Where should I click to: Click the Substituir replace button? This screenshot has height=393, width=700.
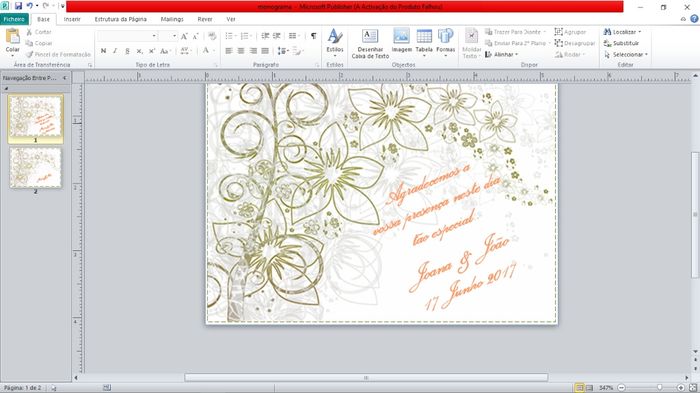(x=621, y=43)
